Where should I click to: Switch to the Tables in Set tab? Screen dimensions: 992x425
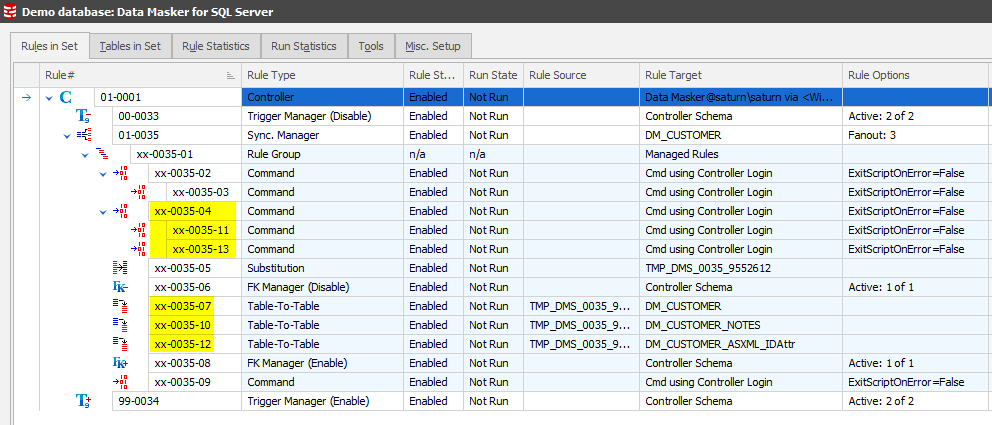(x=130, y=46)
